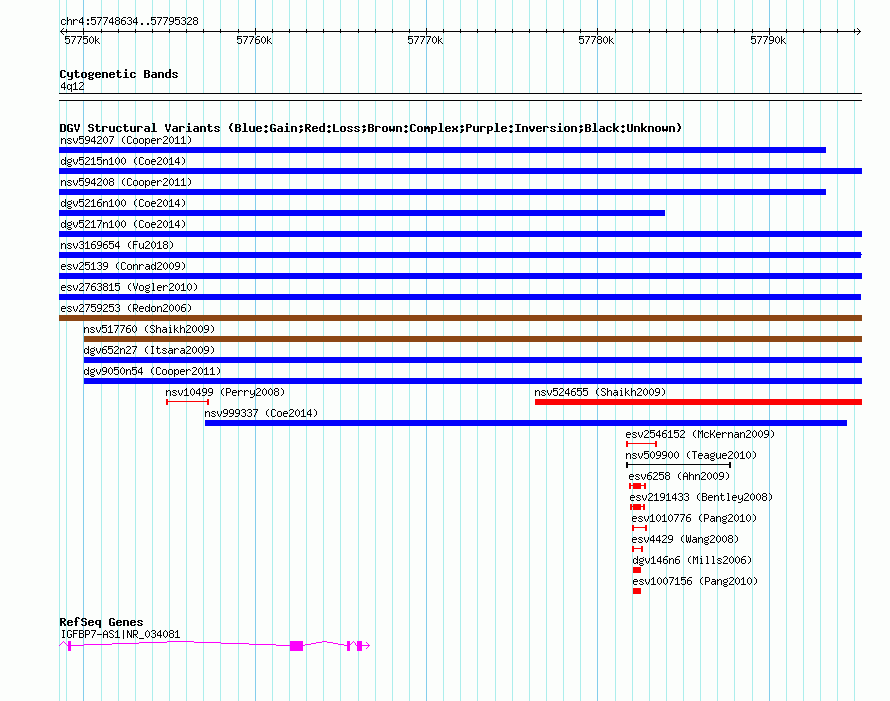Click the ruler's right-end arrowhead
This screenshot has width=890, height=701.
(859, 32)
